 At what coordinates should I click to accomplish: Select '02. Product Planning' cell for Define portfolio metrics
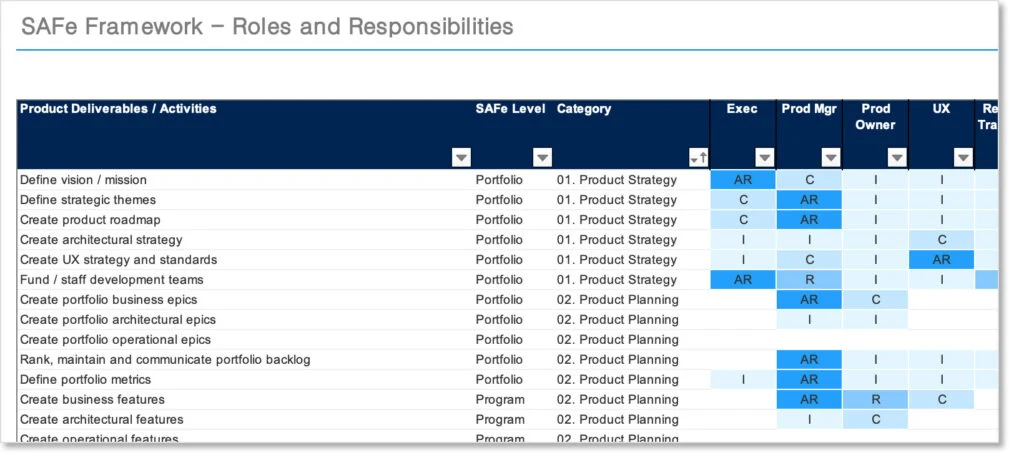(x=632, y=379)
